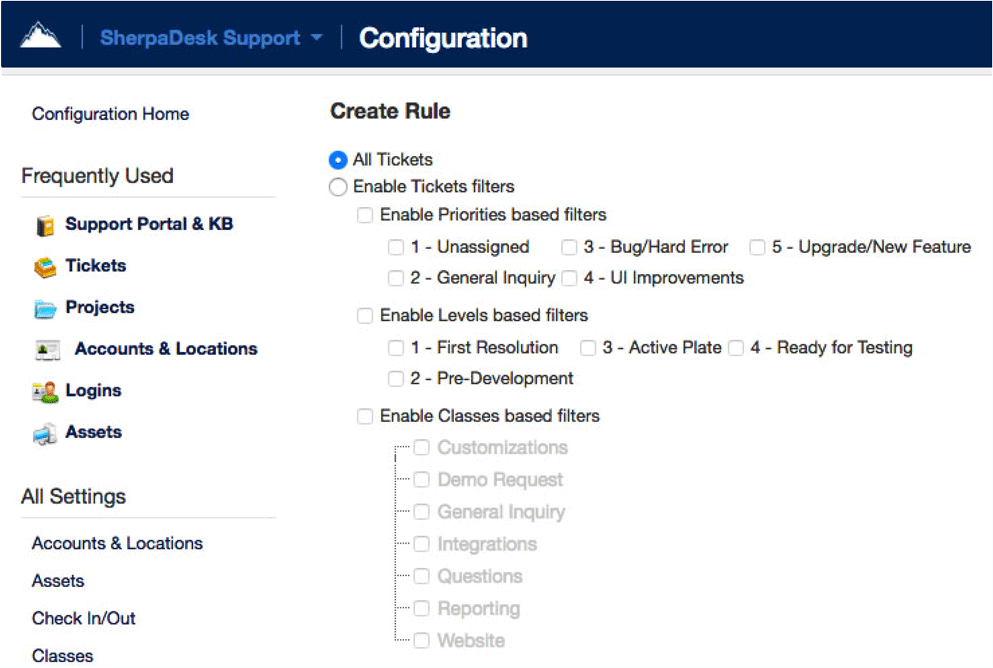Check the 3 - Bug/Hard Error priority
Image resolution: width=993 pixels, height=668 pixels.
pos(569,247)
